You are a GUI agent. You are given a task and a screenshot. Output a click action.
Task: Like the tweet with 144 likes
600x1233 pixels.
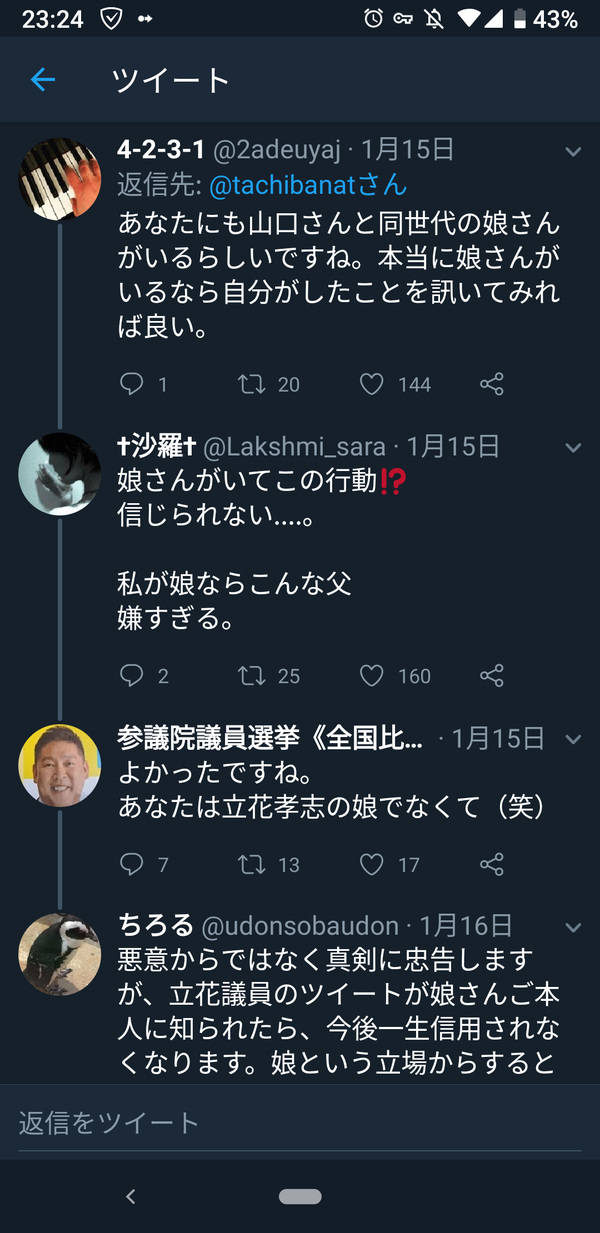(x=371, y=384)
